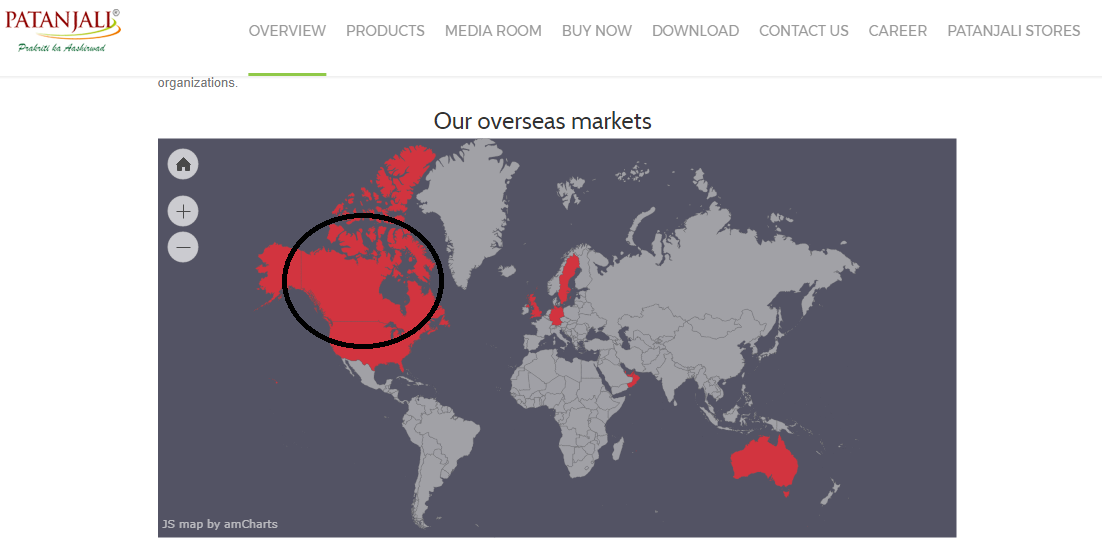Open the Career page link
1102x542 pixels.
897,31
